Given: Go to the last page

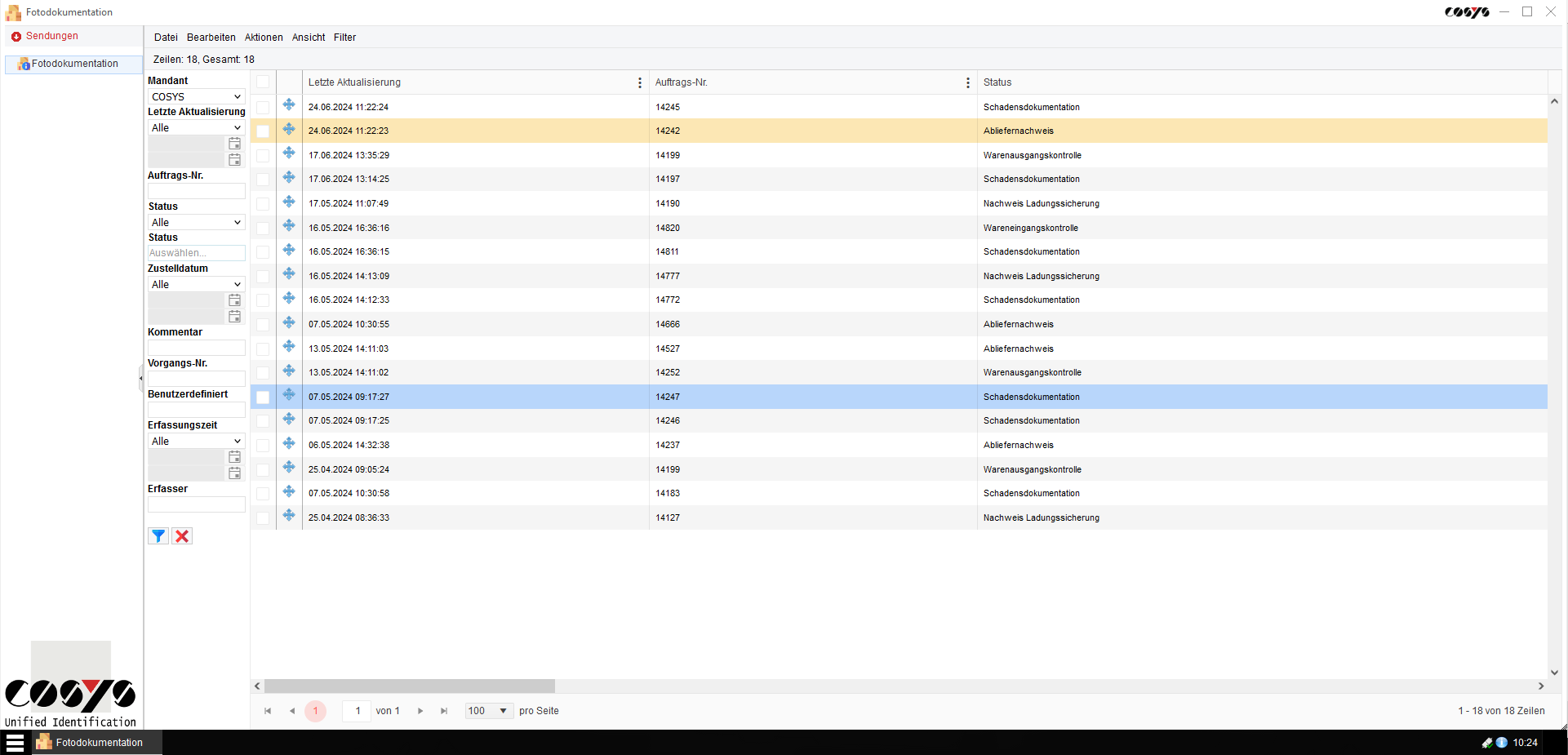Looking at the screenshot, I should [444, 711].
